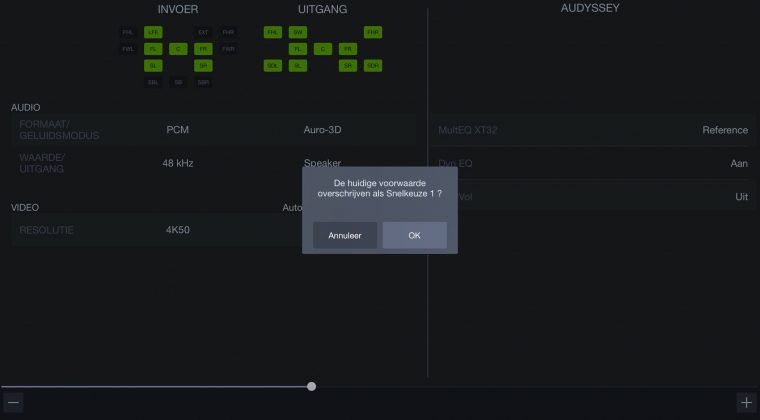Click the output FHR speaker indicator
The image size is (760, 420).
tap(373, 32)
